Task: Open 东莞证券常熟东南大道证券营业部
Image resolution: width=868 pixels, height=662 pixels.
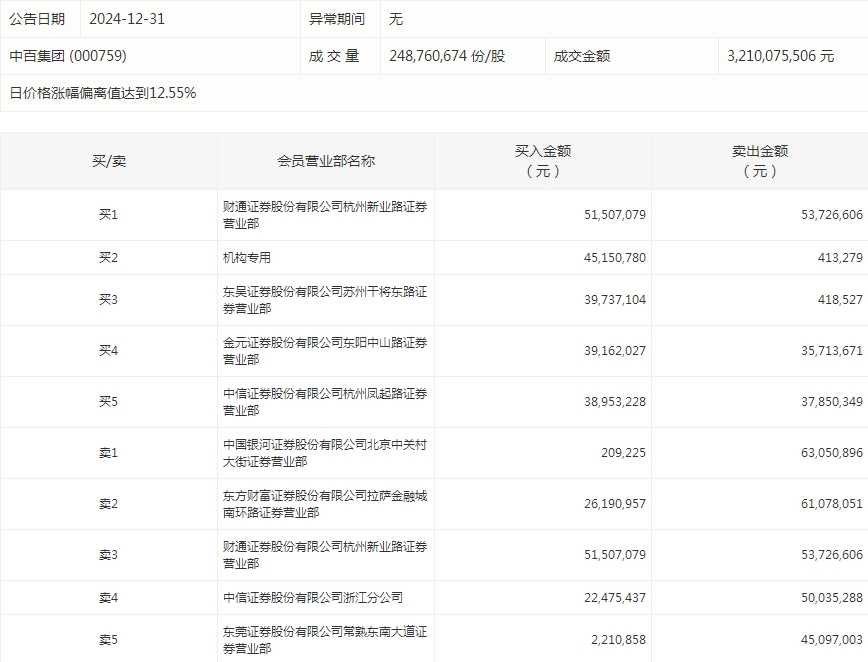Action: [325, 640]
